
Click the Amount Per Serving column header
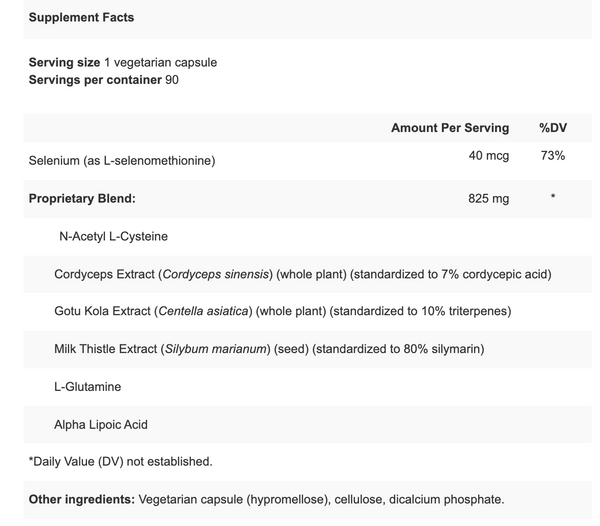pyautogui.click(x=450, y=128)
